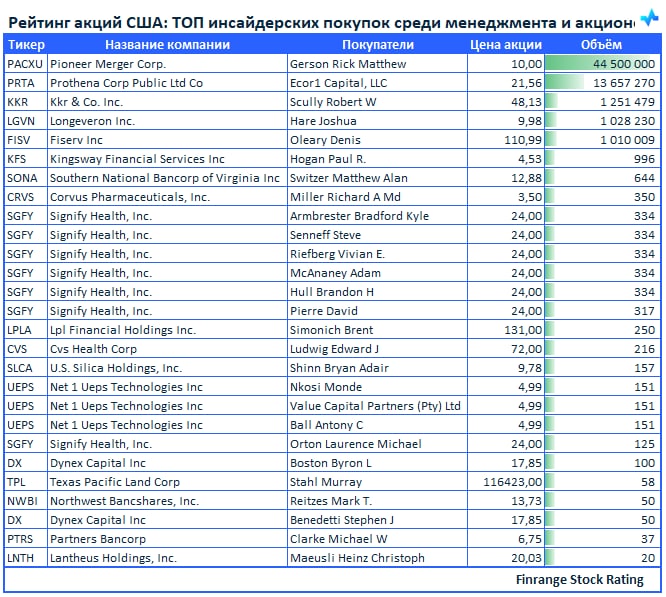Click buyer 'McAnaney Adam'
The width and height of the screenshot is (666, 597).
pos(335,273)
